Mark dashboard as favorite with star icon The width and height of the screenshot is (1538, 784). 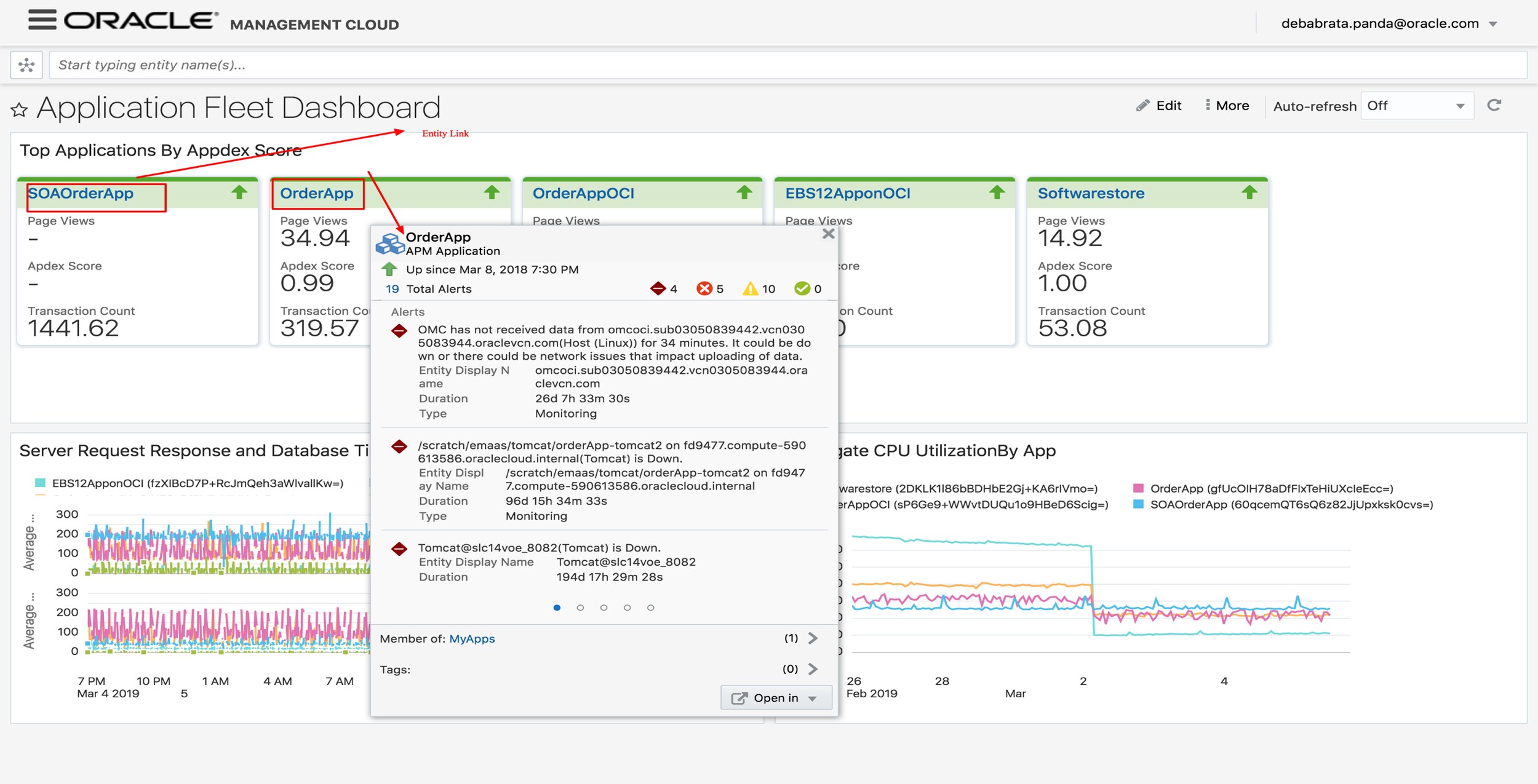coord(19,110)
